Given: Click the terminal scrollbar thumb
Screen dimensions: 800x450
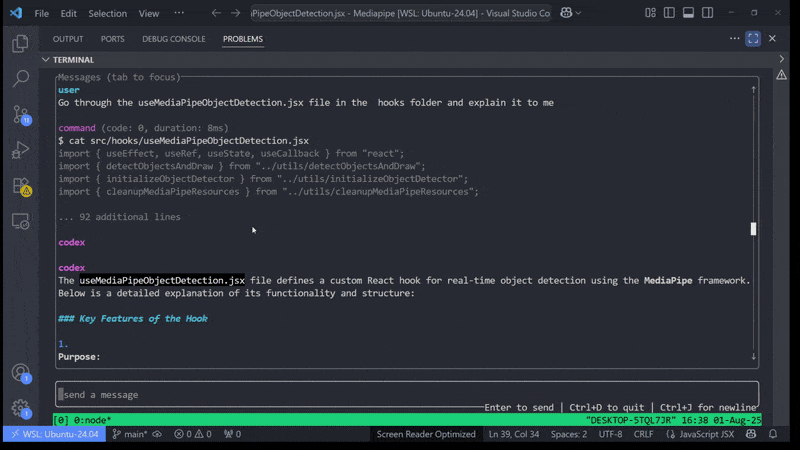Looking at the screenshot, I should coord(754,229).
